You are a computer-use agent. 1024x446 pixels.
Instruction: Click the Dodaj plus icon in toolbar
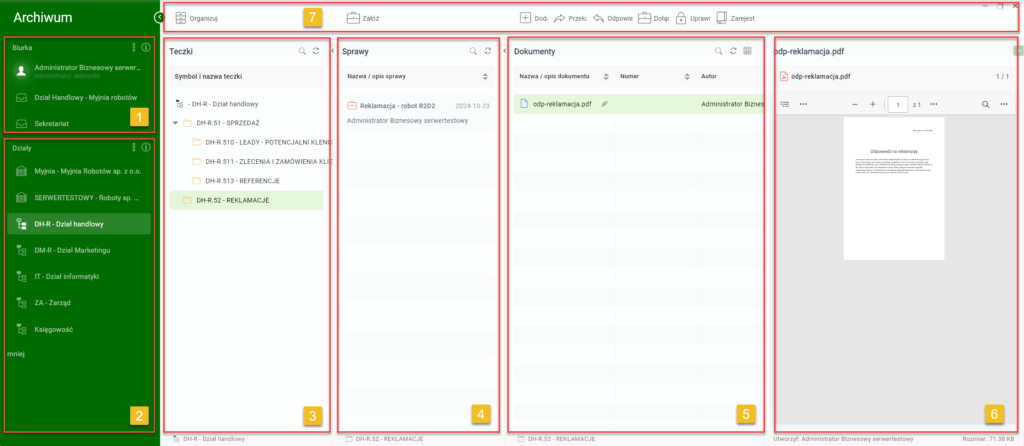pyautogui.click(x=526, y=18)
